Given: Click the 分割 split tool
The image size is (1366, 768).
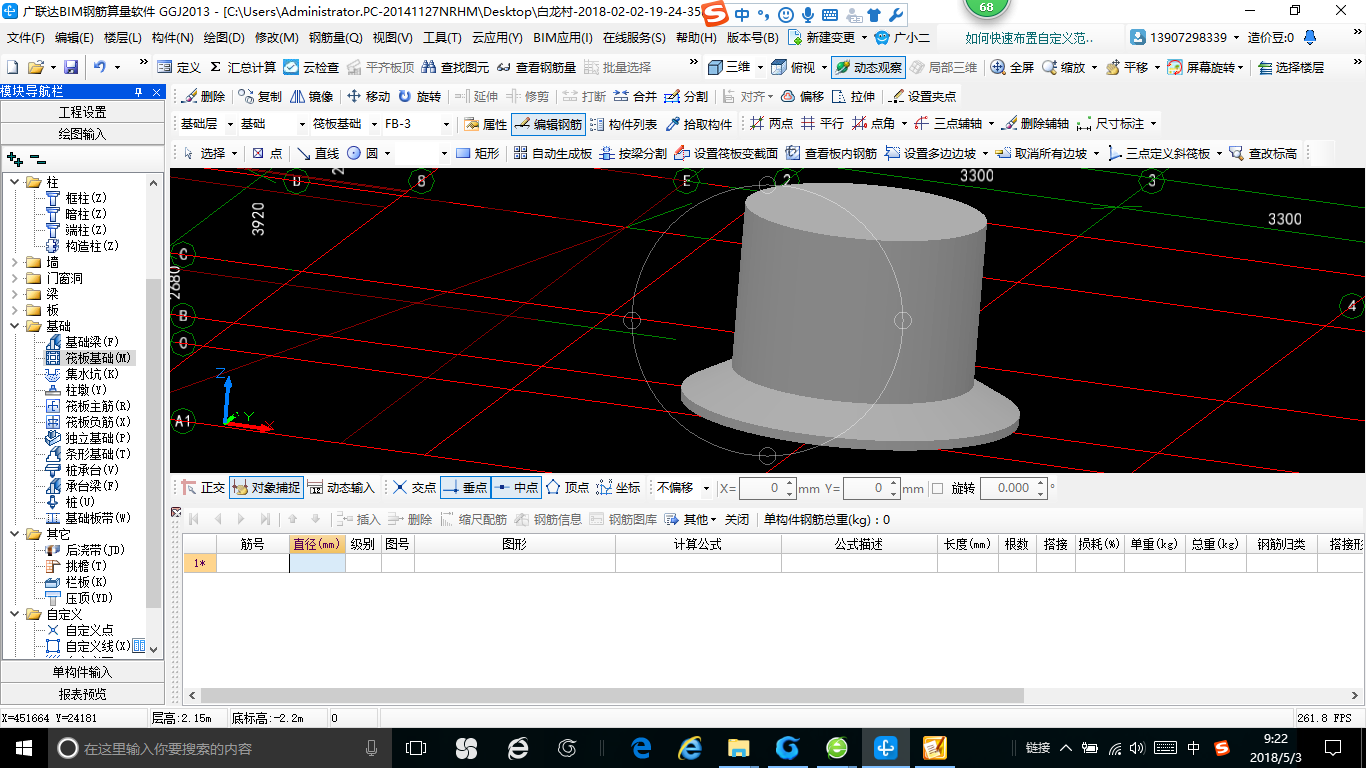Looking at the screenshot, I should tap(686, 97).
